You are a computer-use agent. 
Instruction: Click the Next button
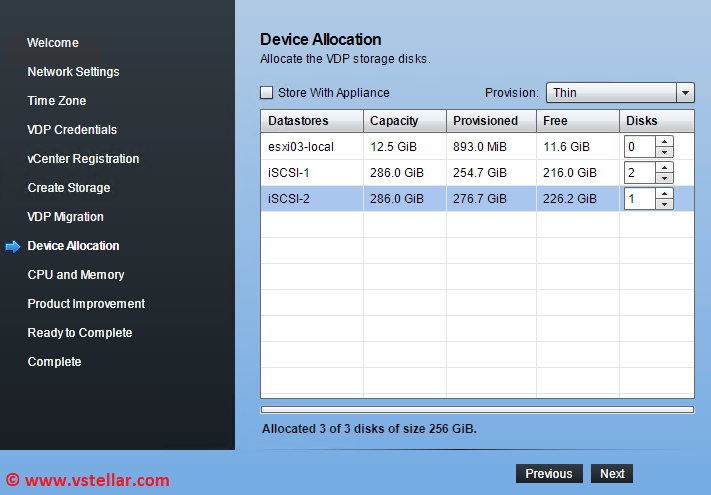[612, 474]
